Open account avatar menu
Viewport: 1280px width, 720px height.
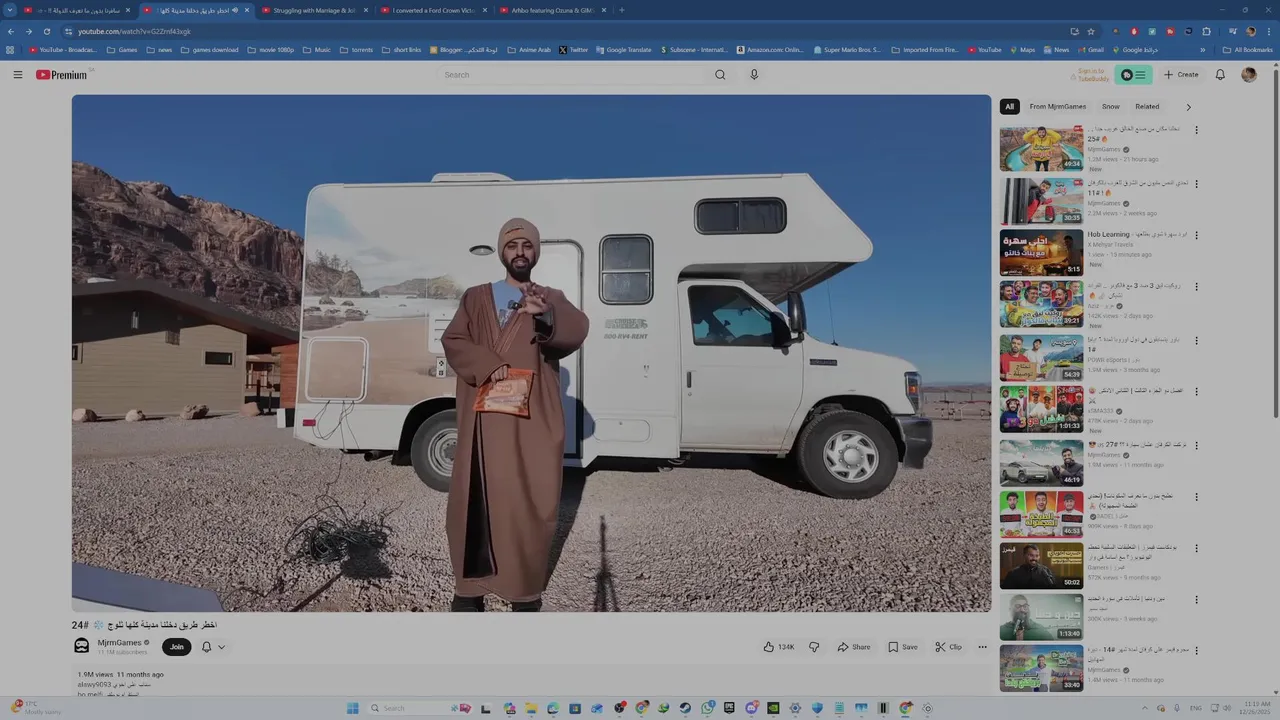1249,75
